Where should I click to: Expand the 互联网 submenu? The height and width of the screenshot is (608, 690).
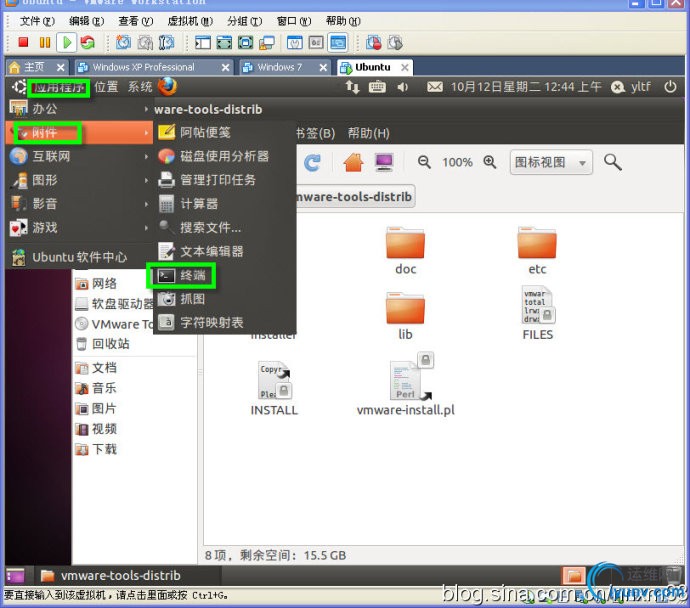coord(79,156)
